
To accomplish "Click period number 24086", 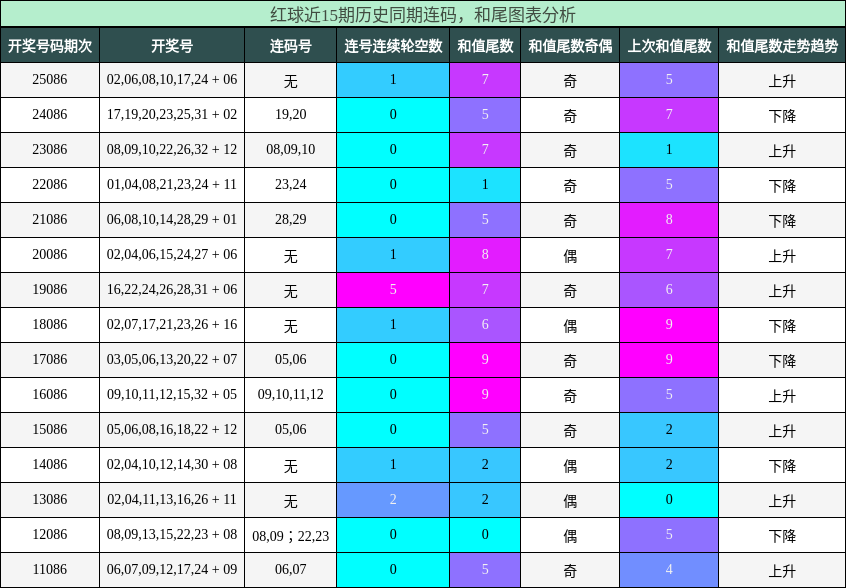I will tap(50, 115).
